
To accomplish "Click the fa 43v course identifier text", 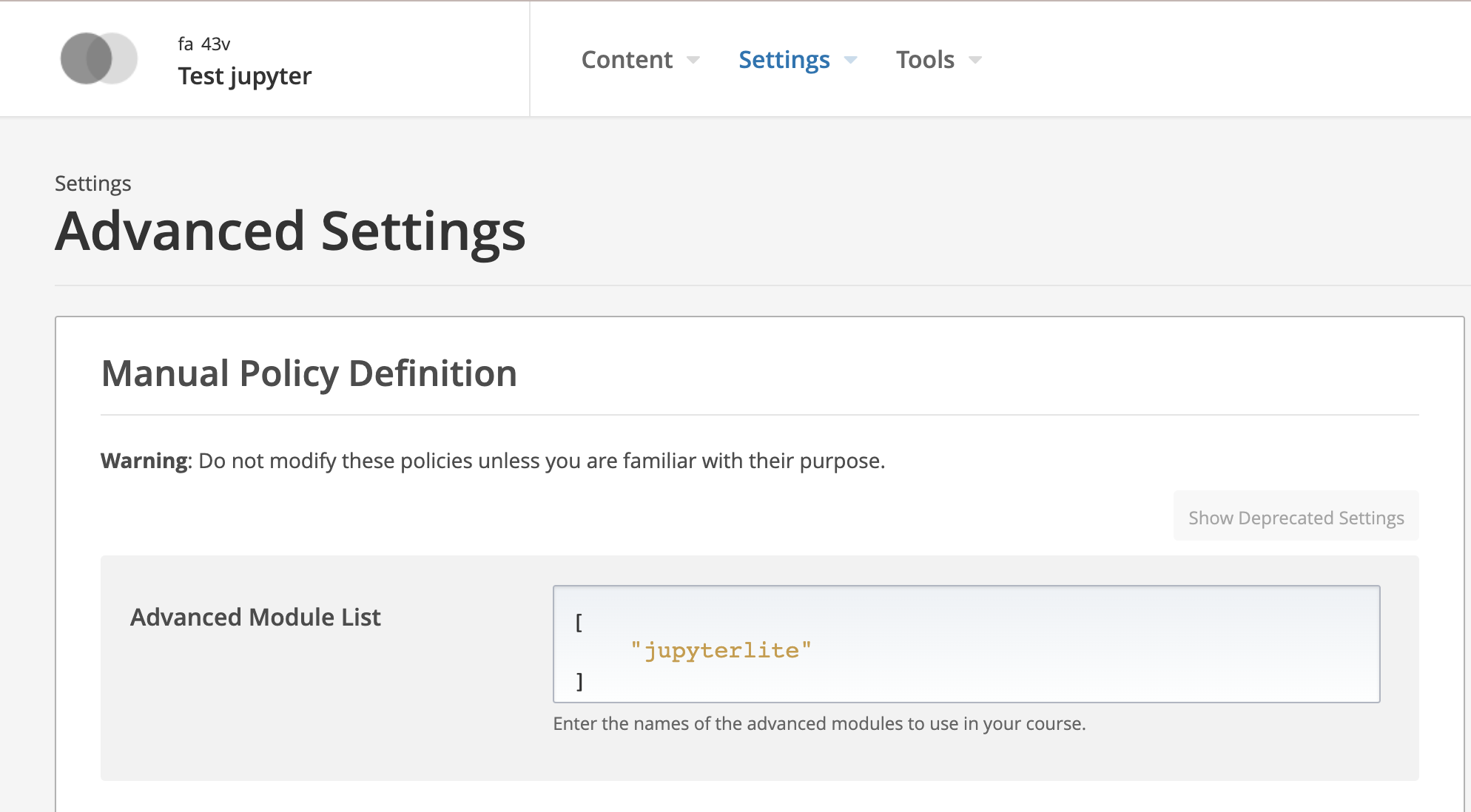I will (204, 44).
